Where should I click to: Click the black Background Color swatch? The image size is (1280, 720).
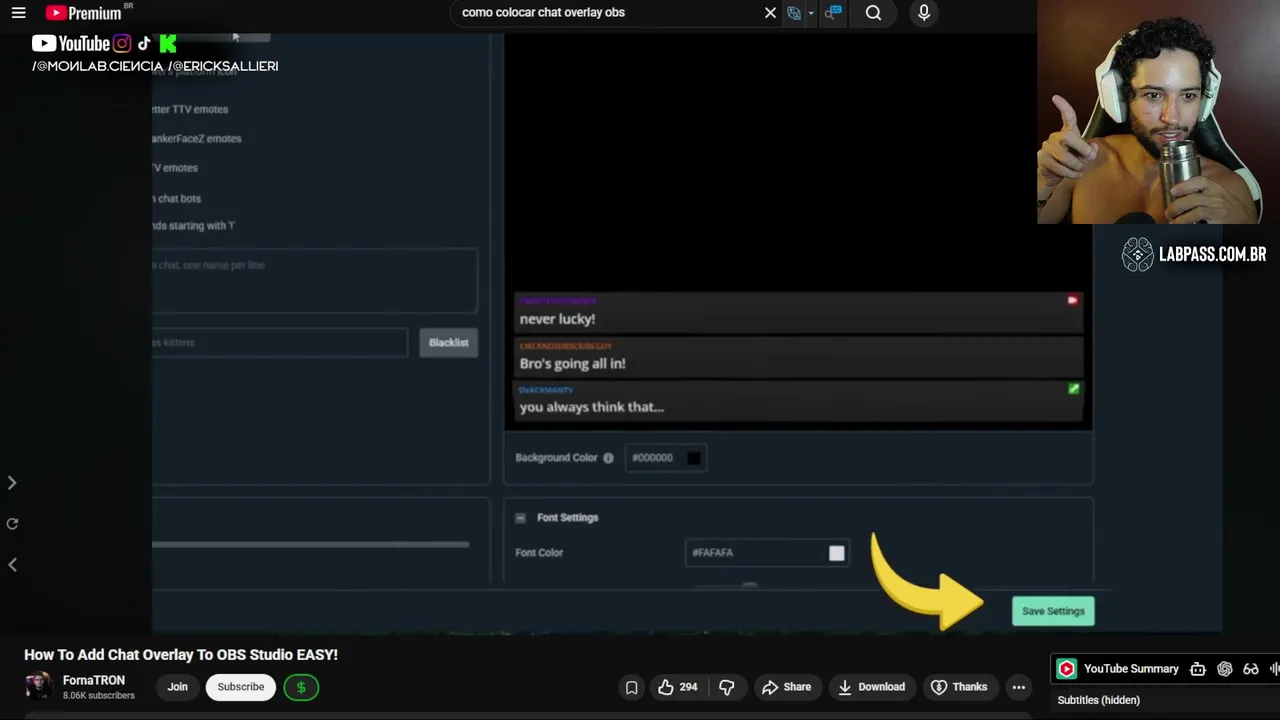point(694,458)
